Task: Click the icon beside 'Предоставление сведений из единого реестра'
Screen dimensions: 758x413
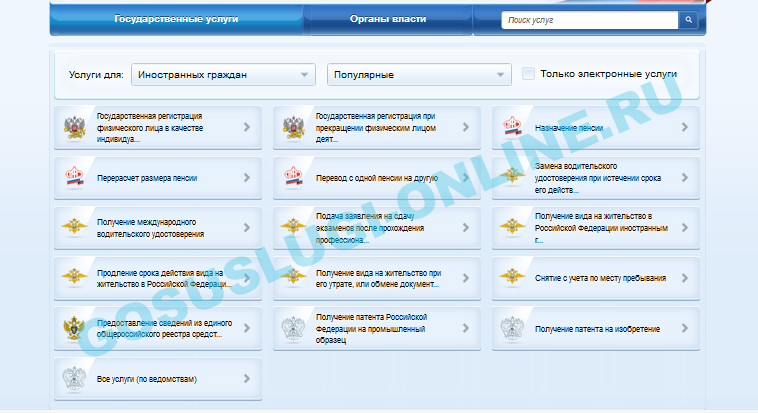Action: click(74, 329)
